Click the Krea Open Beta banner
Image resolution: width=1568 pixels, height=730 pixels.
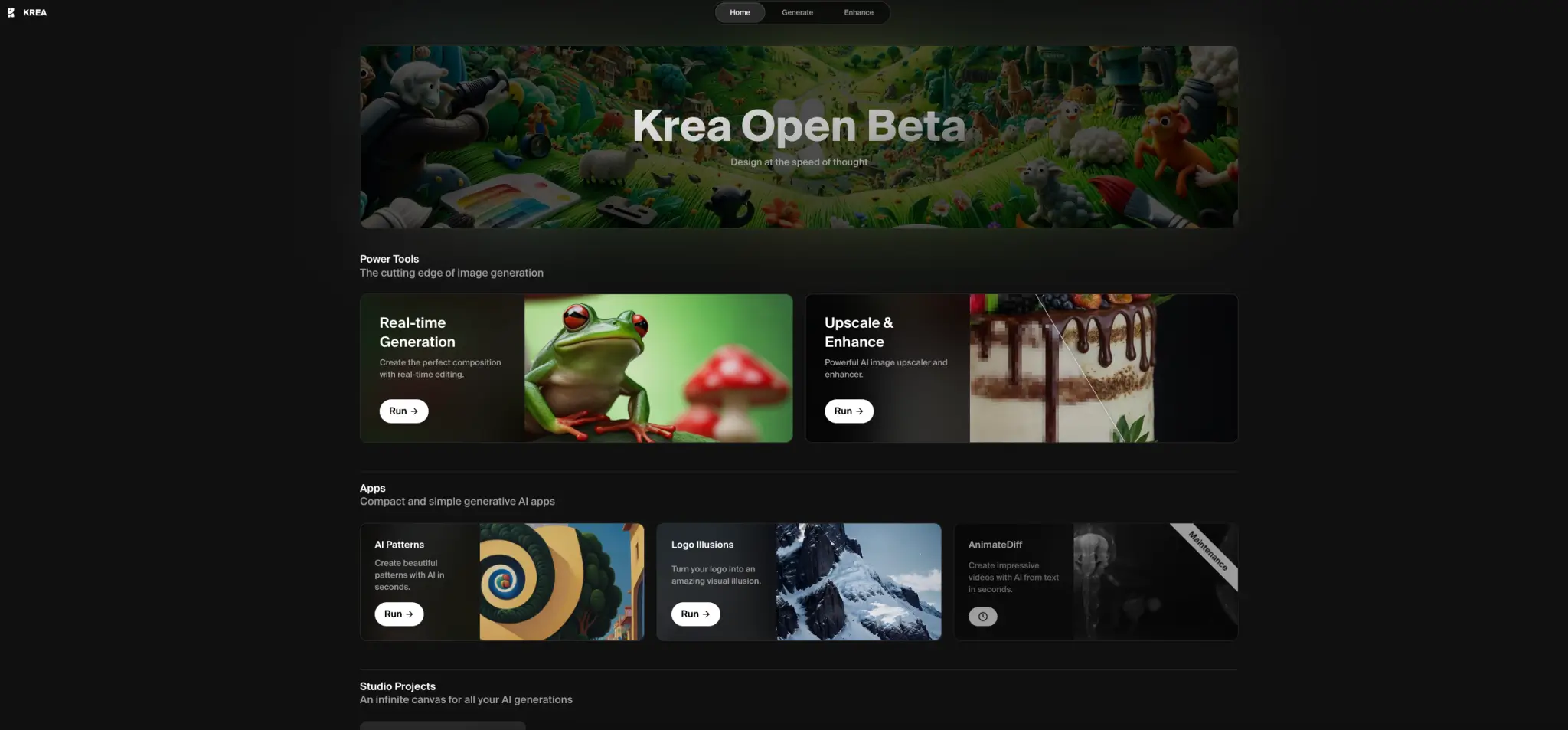(x=799, y=136)
